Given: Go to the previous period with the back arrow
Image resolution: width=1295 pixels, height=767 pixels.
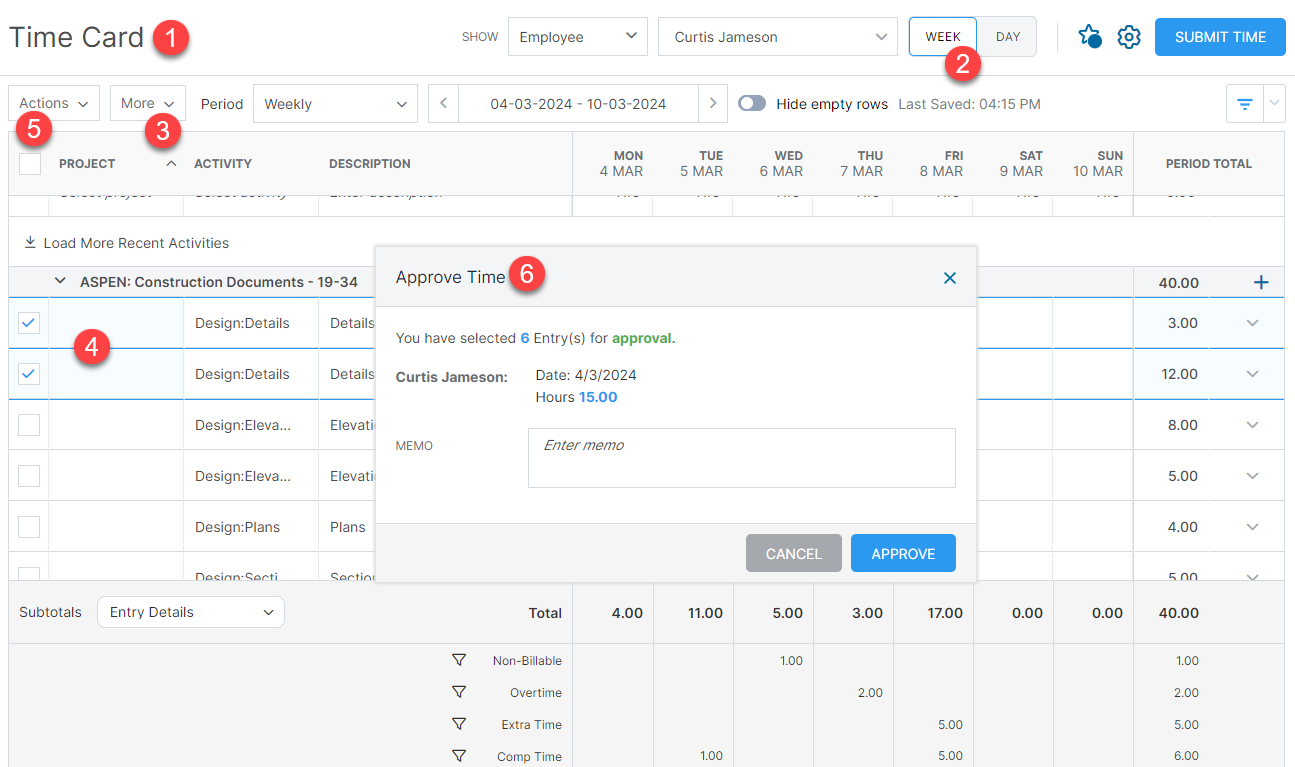Looking at the screenshot, I should [443, 103].
